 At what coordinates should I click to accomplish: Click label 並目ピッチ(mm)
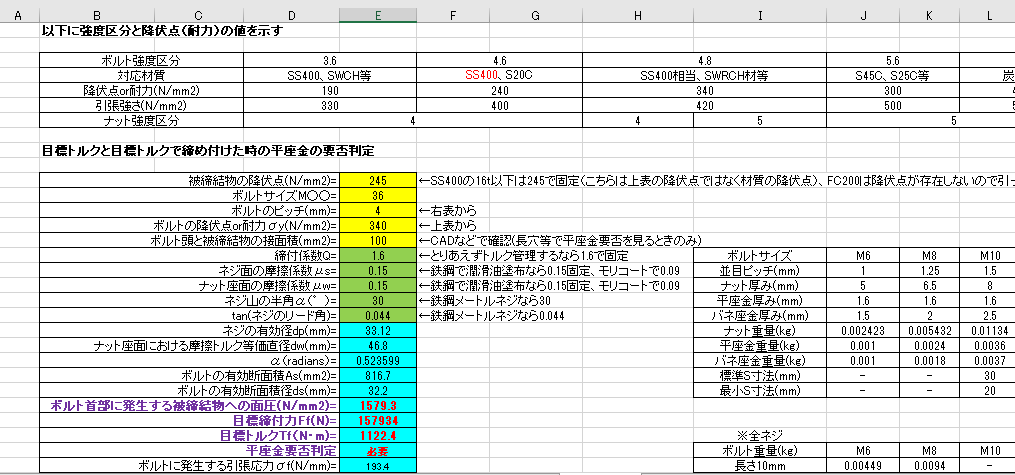tap(759, 271)
